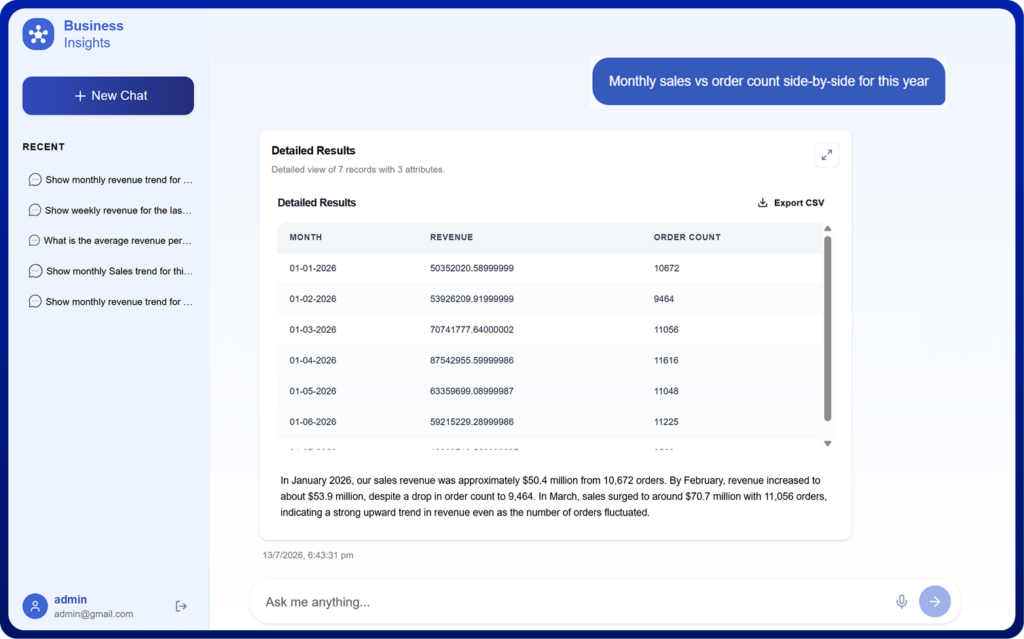Start a New Chat

coord(108,95)
